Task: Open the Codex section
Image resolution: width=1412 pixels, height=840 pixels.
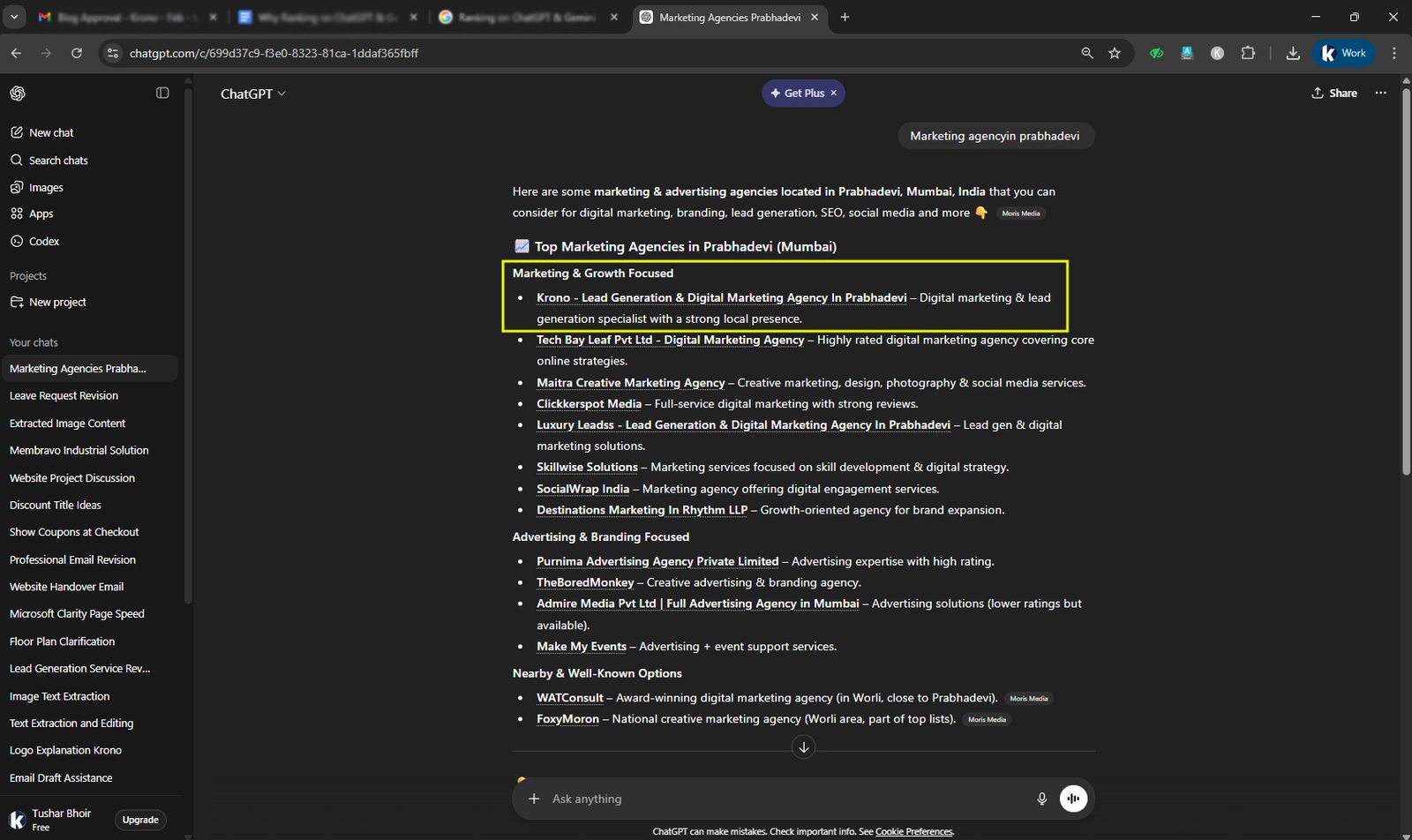Action: click(x=44, y=241)
